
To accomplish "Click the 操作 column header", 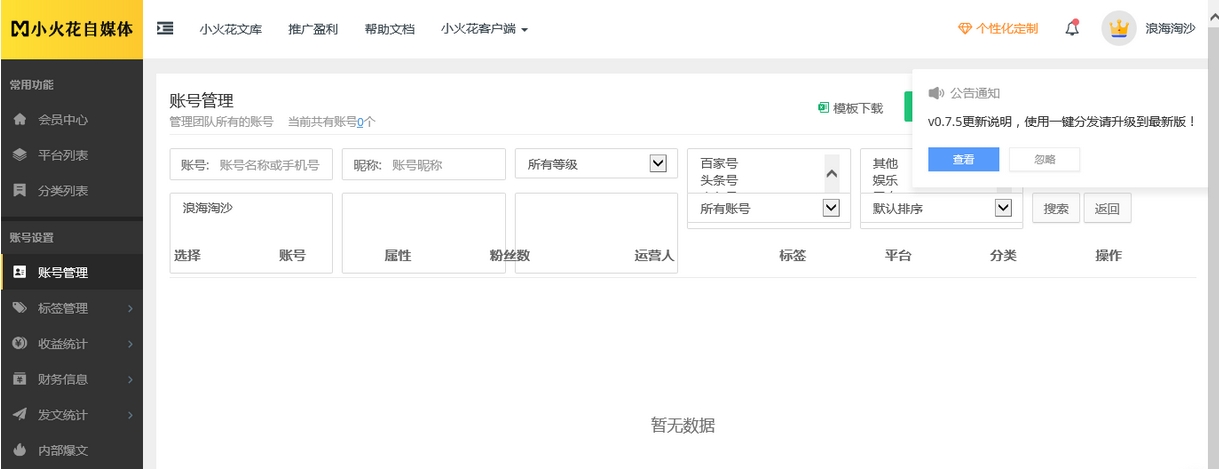I will (1108, 256).
